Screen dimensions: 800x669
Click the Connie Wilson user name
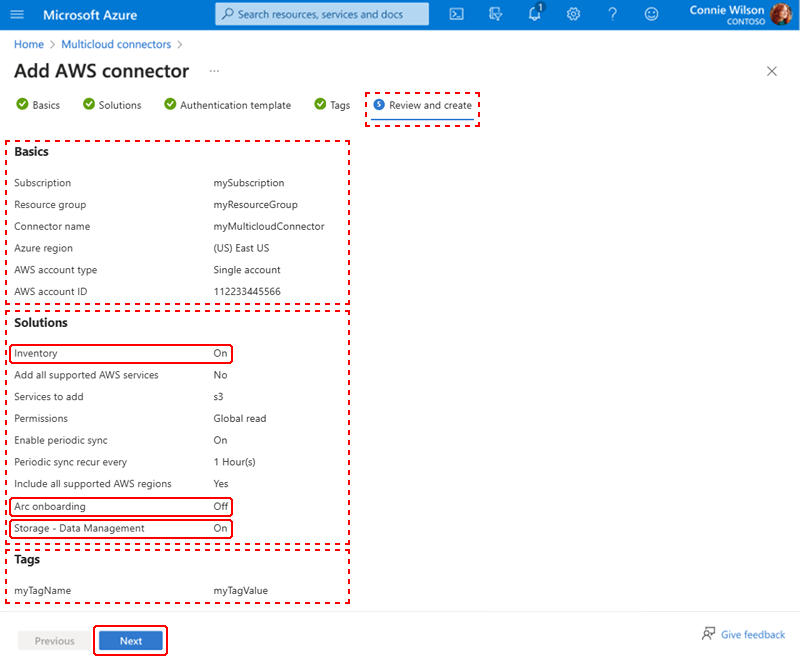pos(727,10)
